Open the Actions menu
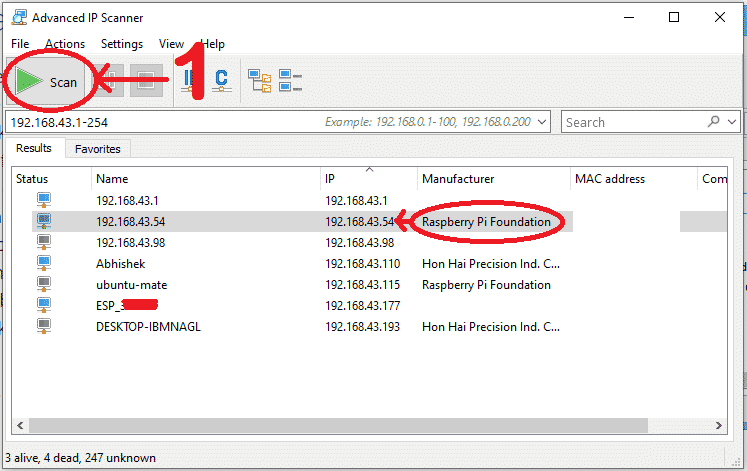 point(65,44)
